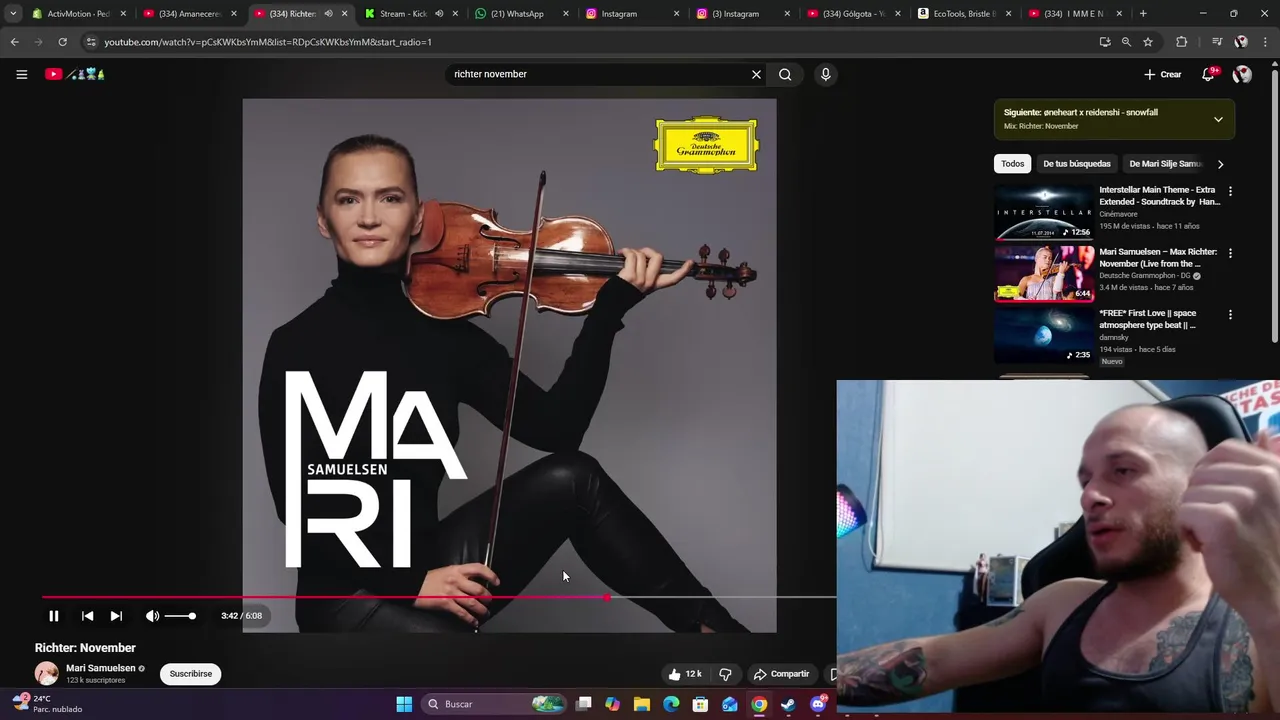Mute the Kick stream tab speaker icon
The height and width of the screenshot is (720, 1280).
click(x=439, y=14)
